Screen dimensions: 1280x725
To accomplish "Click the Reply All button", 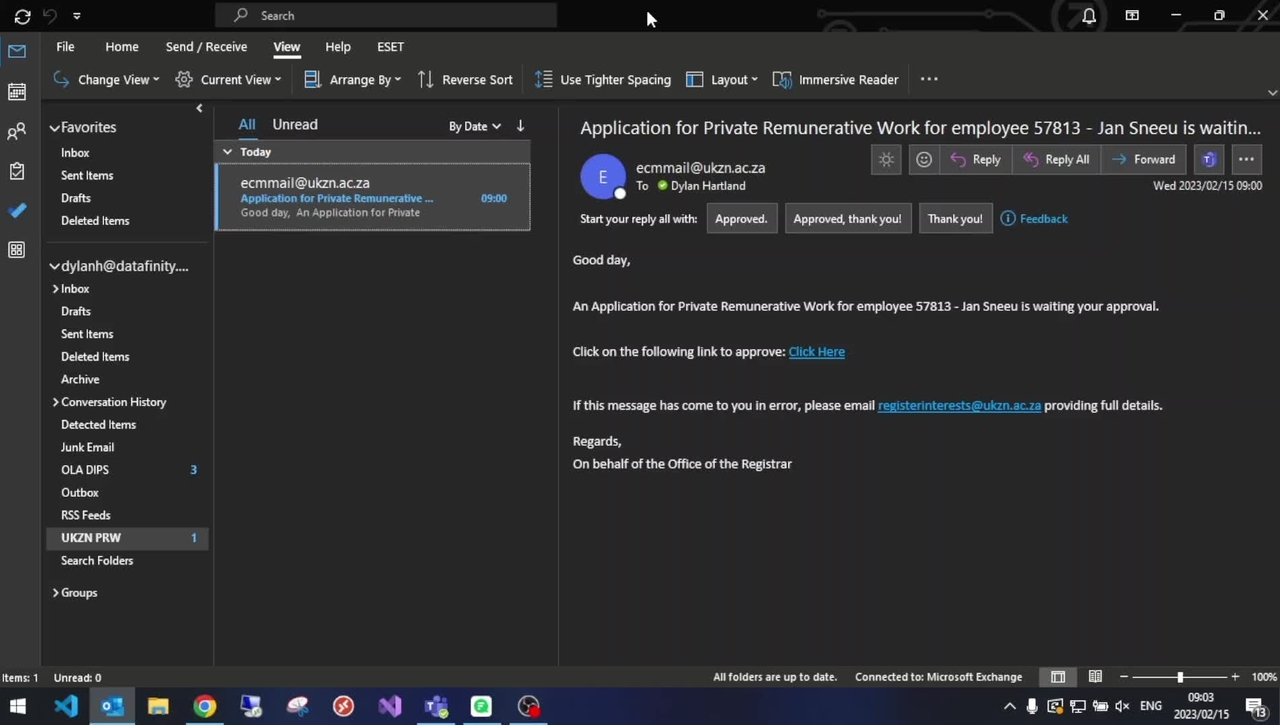I will (x=1056, y=159).
